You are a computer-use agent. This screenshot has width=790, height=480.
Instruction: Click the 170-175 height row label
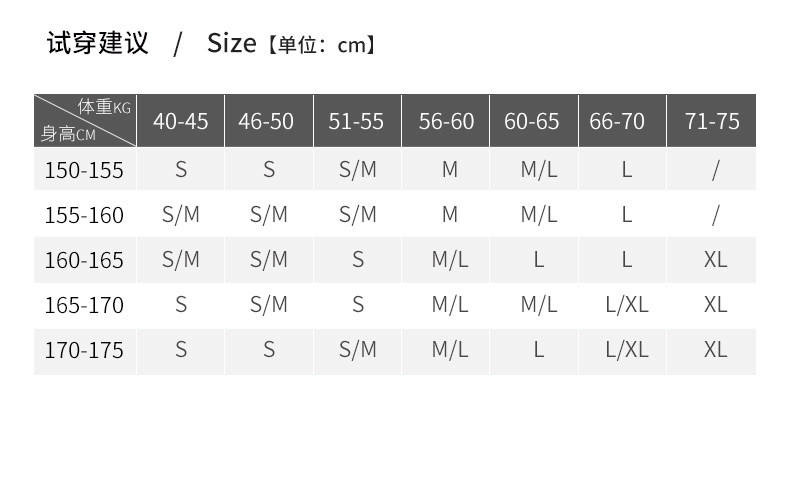[84, 350]
